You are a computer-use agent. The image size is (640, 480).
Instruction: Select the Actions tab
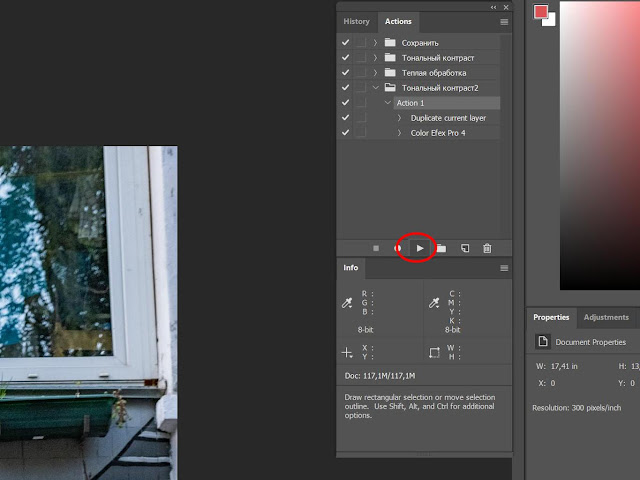398,22
